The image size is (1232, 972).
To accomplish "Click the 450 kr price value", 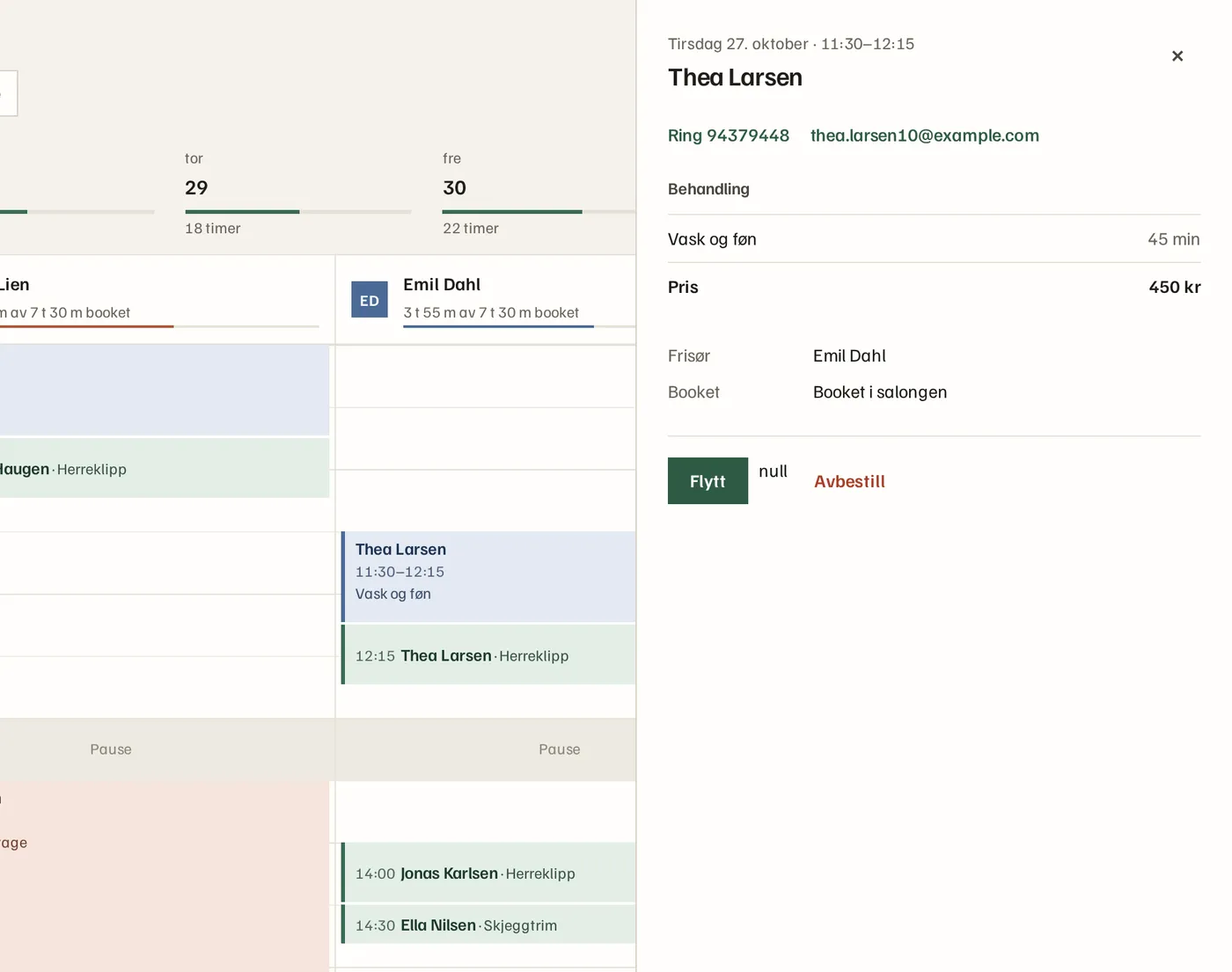I will click(x=1174, y=287).
